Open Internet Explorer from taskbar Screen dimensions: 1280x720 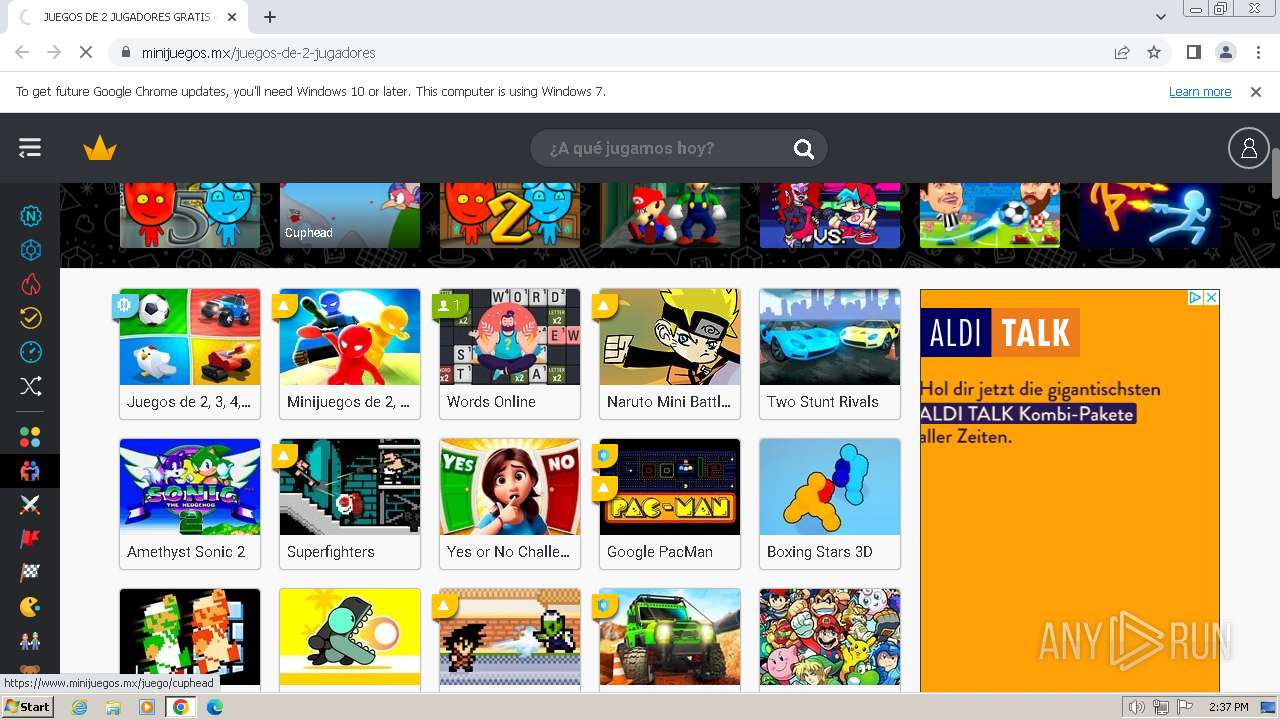80,707
